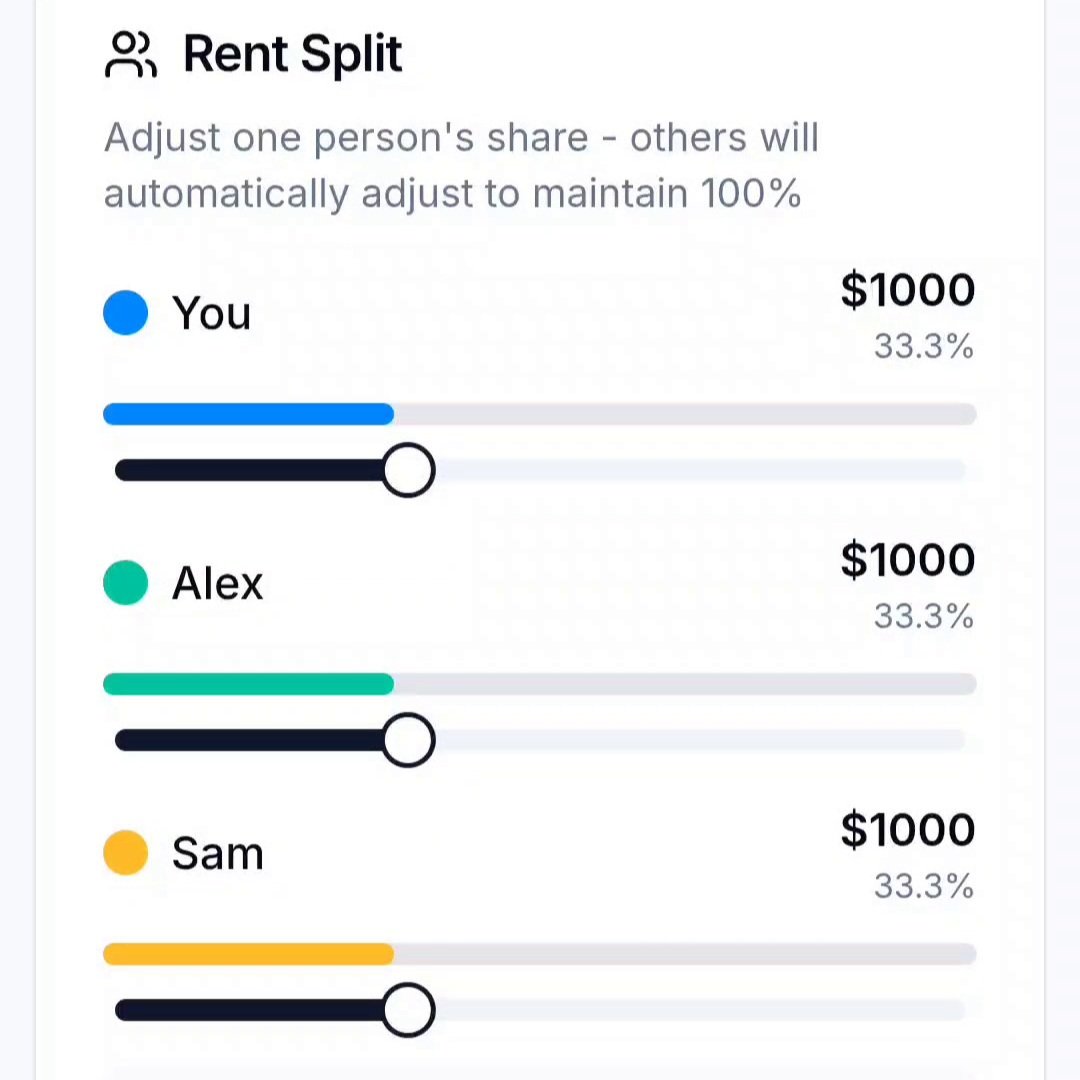
Task: Click the slider handle for You
Action: click(408, 470)
